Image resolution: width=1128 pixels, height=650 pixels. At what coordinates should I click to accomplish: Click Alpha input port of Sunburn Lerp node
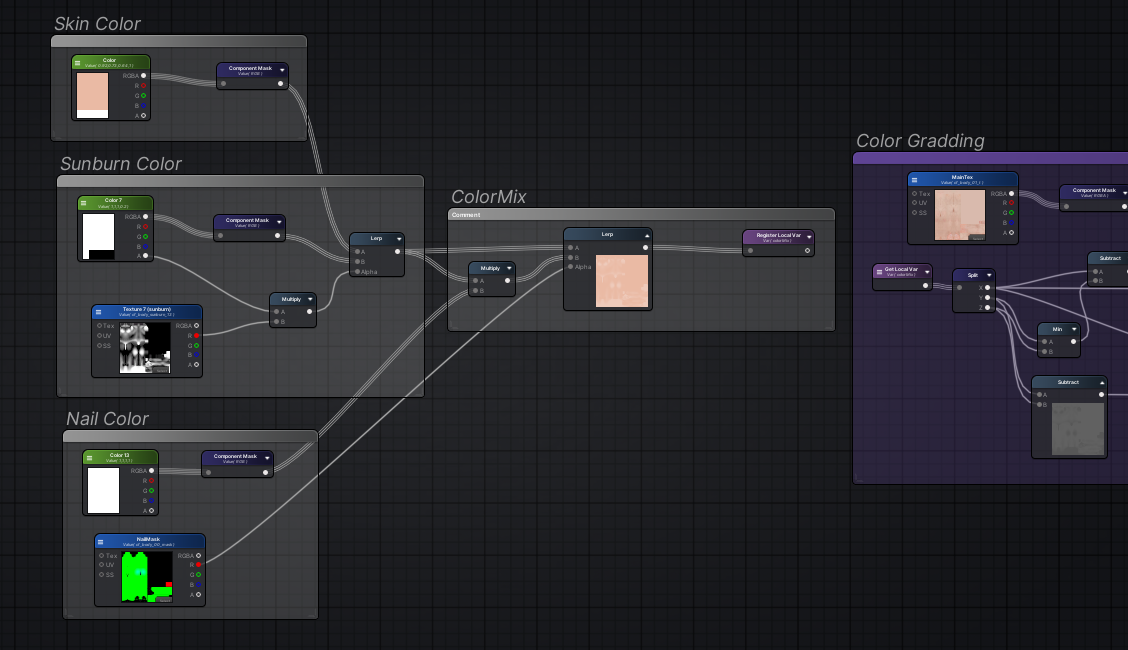358,272
